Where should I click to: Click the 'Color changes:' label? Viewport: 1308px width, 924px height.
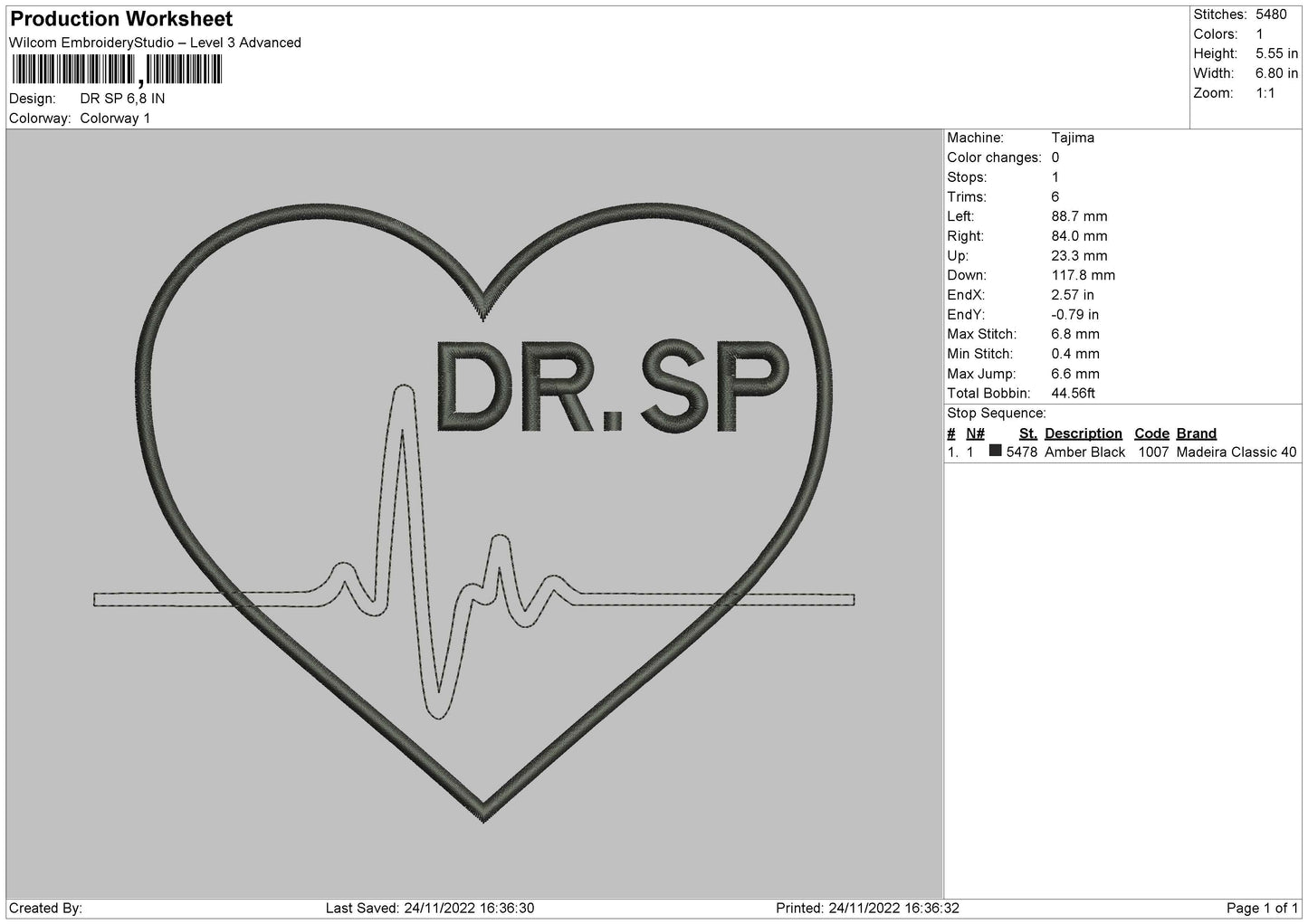(x=994, y=157)
